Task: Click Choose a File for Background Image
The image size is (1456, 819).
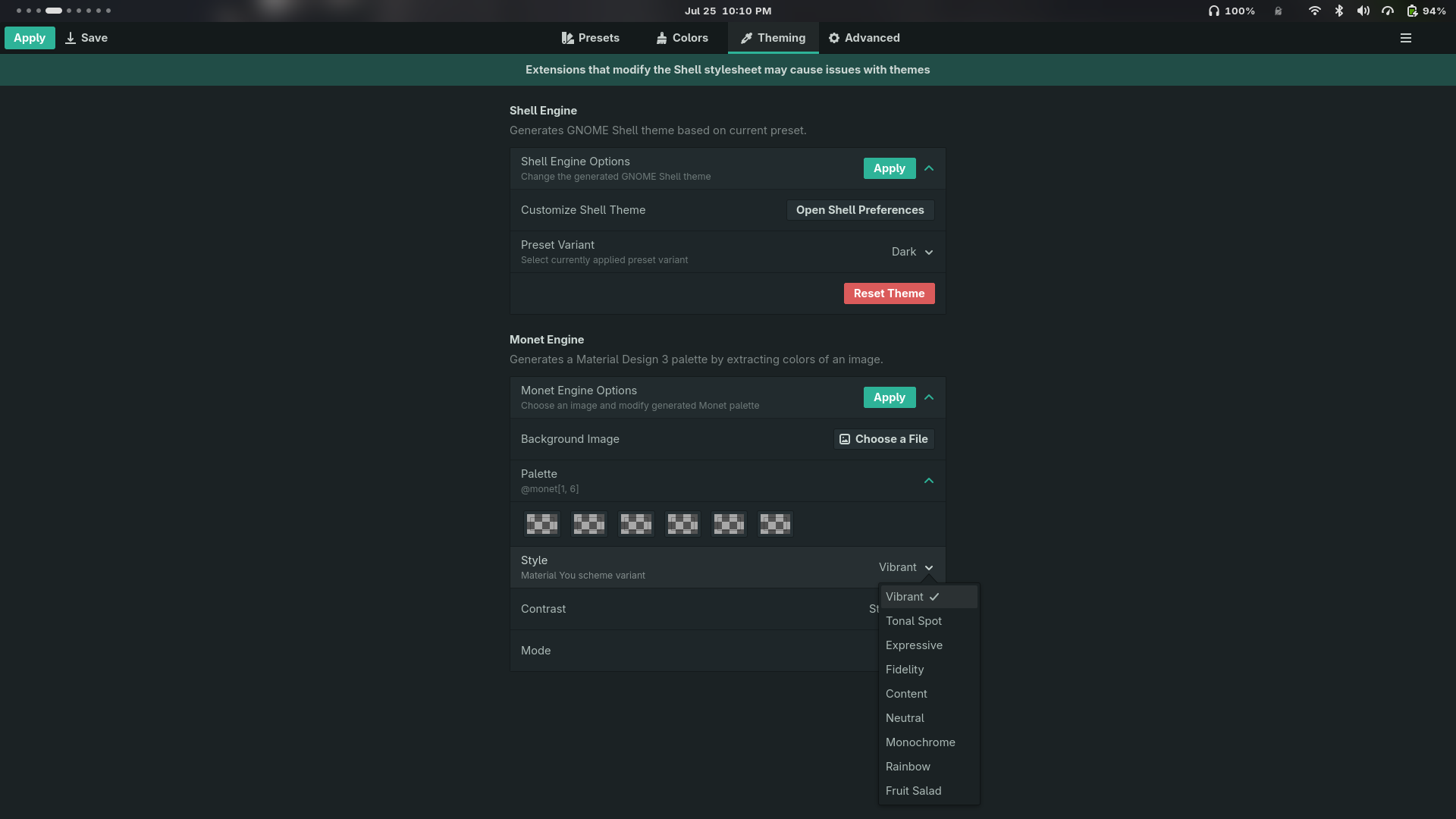Action: pyautogui.click(x=884, y=439)
